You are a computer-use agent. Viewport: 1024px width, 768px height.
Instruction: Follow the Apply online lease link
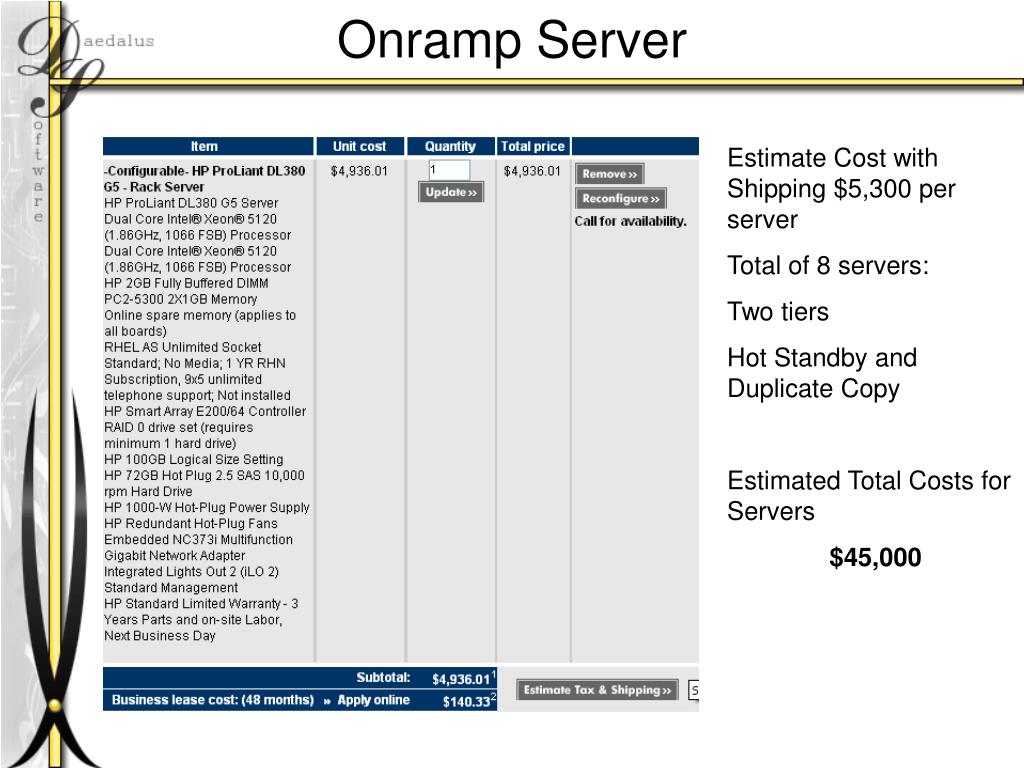tap(373, 700)
